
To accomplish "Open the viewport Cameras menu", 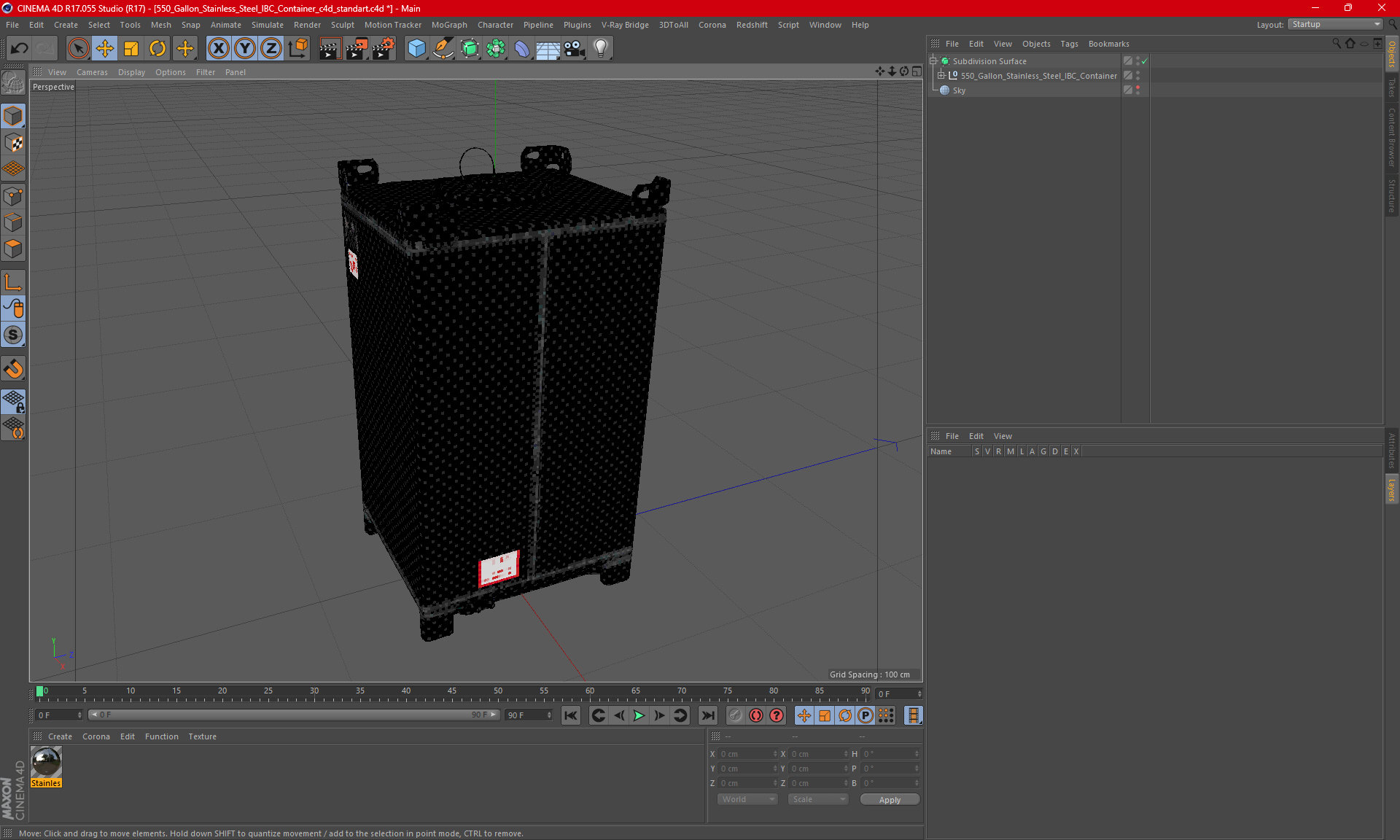I will (x=92, y=72).
